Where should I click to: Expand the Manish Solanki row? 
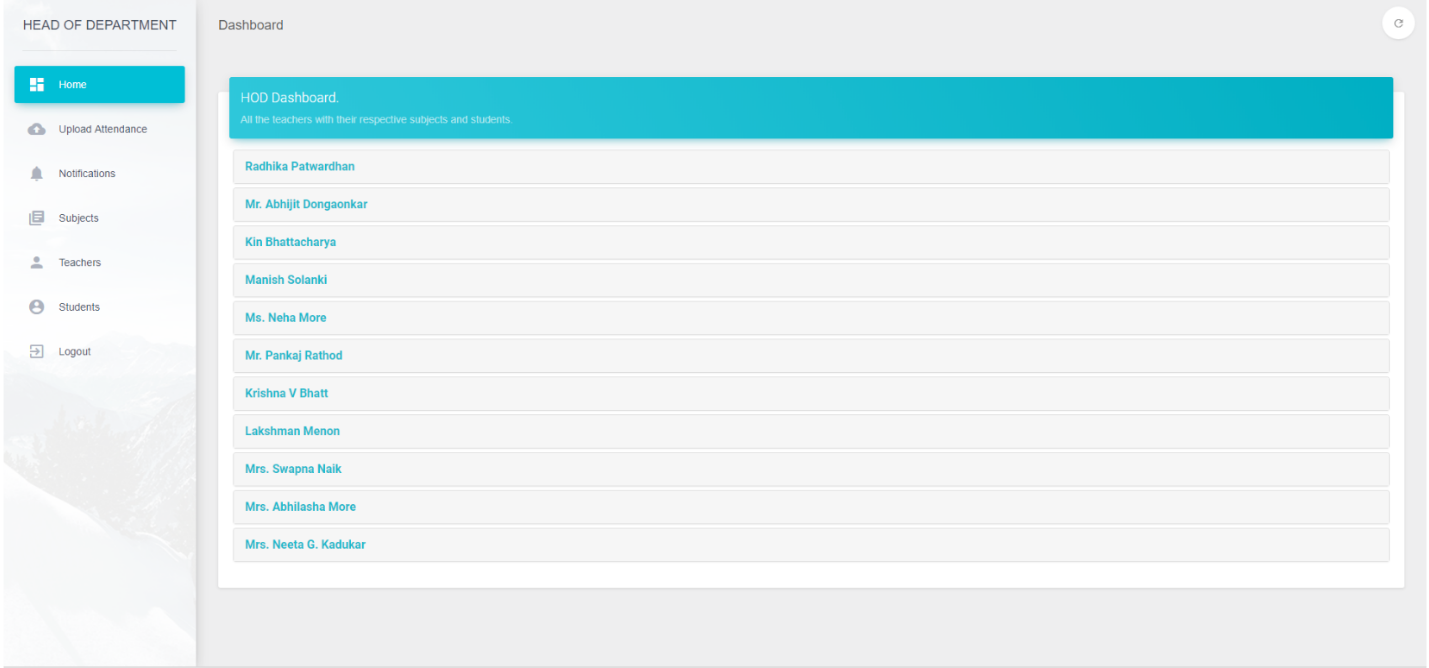click(811, 280)
